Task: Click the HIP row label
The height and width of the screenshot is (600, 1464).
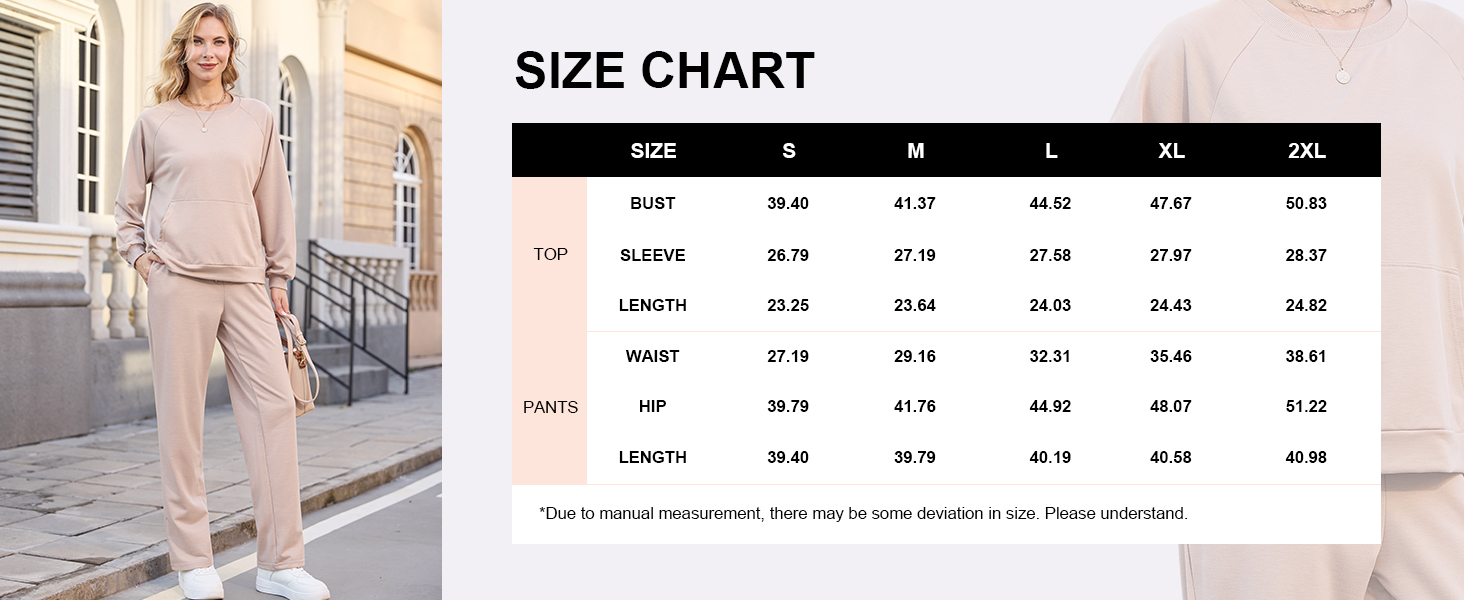Action: (x=653, y=406)
